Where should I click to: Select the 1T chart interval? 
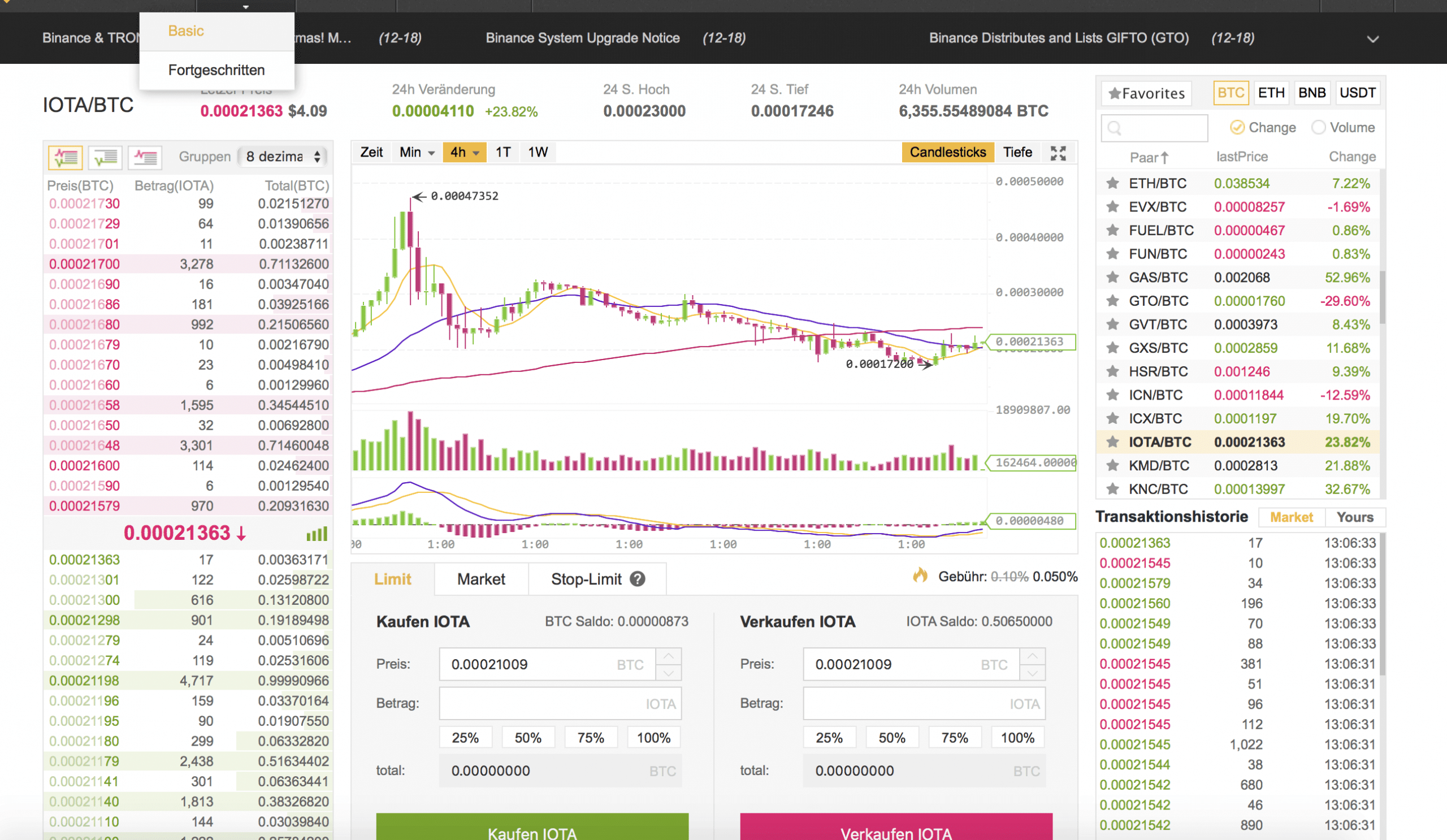click(503, 152)
